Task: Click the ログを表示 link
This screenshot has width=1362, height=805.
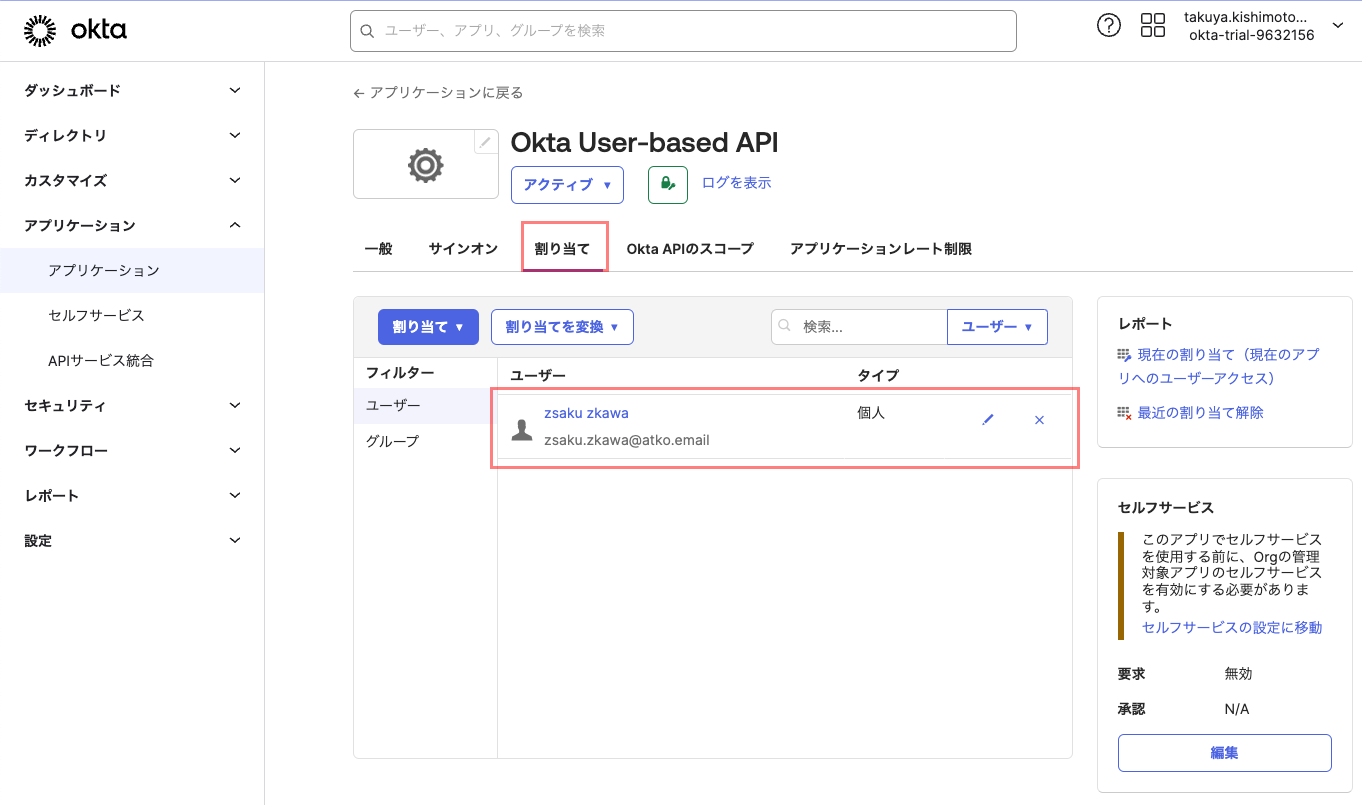Action: click(x=736, y=183)
